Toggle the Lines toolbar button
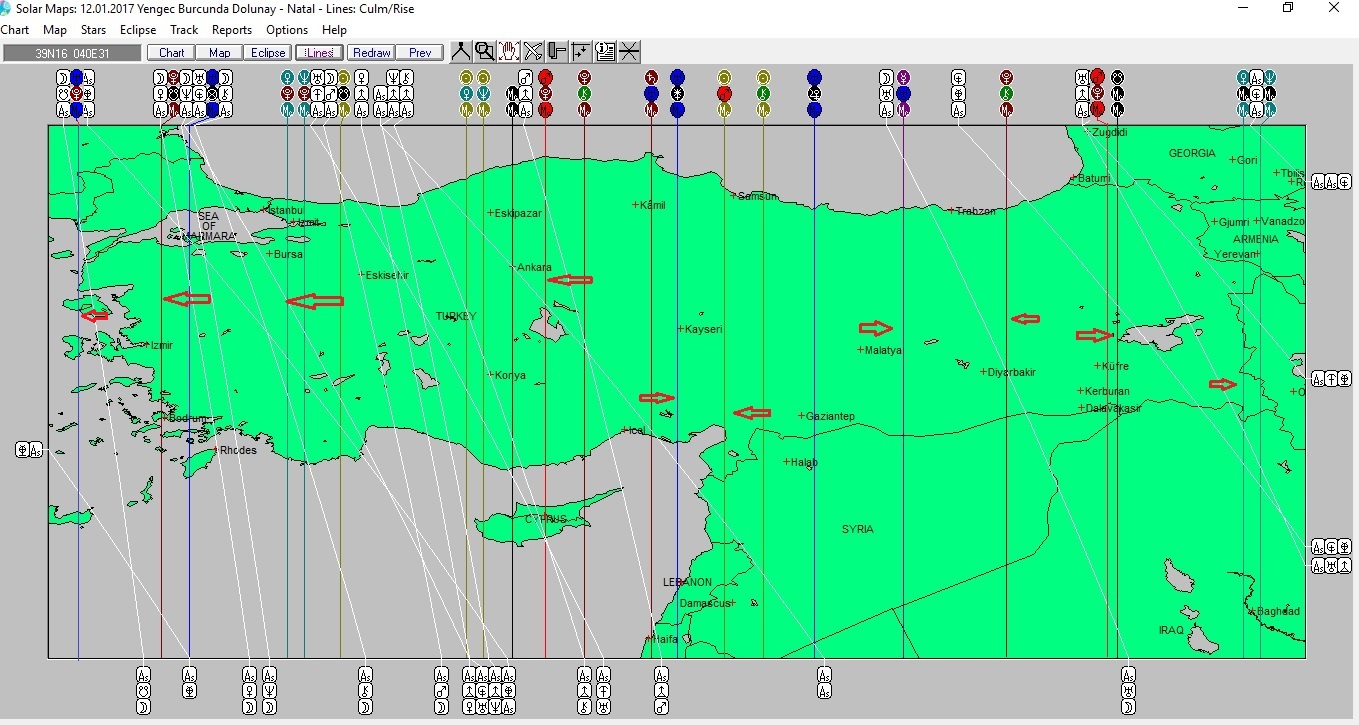 (320, 53)
